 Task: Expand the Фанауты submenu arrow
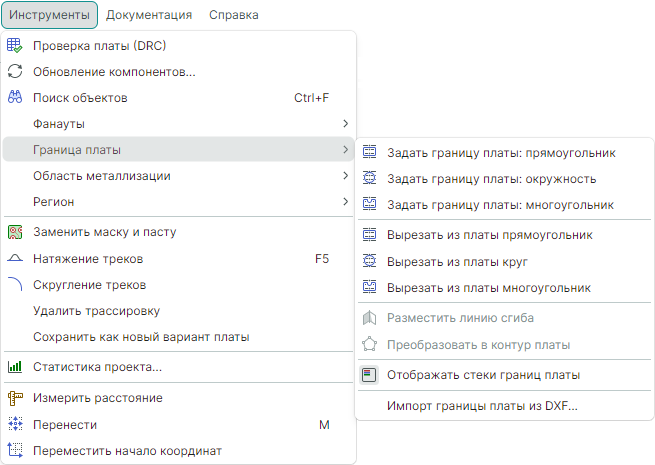click(x=345, y=124)
